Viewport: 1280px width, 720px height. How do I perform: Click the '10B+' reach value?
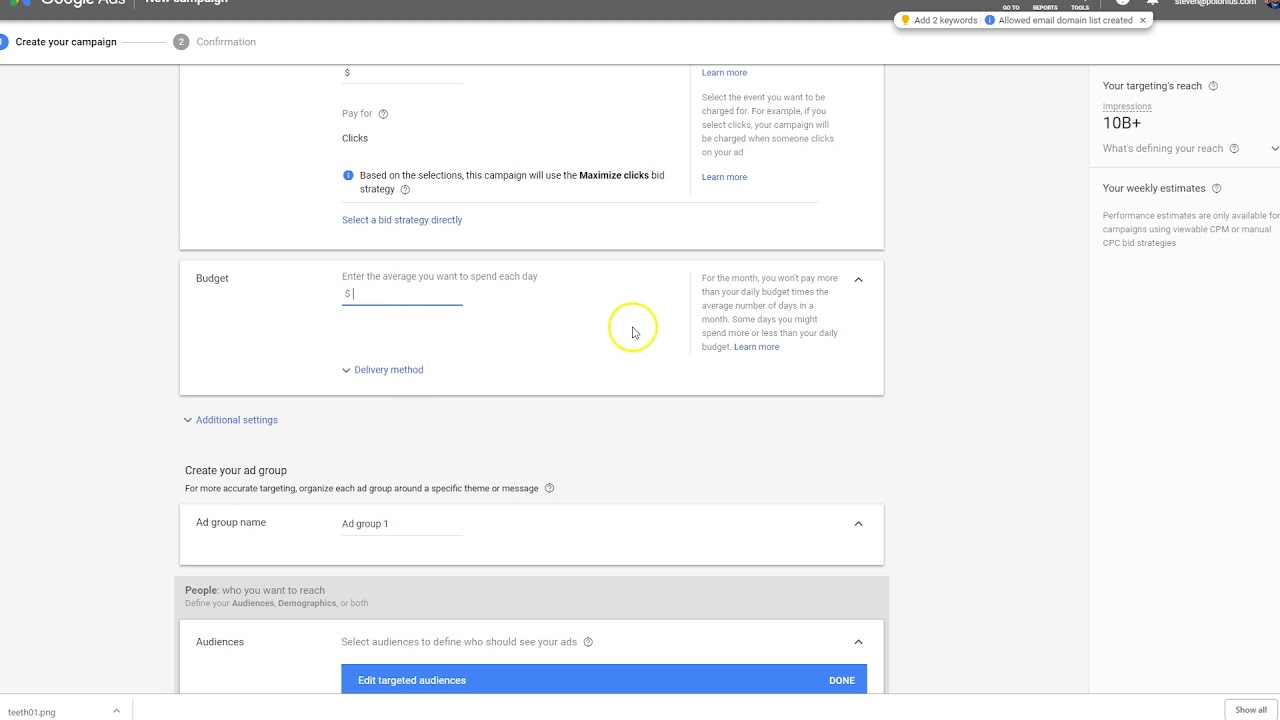(x=1121, y=123)
